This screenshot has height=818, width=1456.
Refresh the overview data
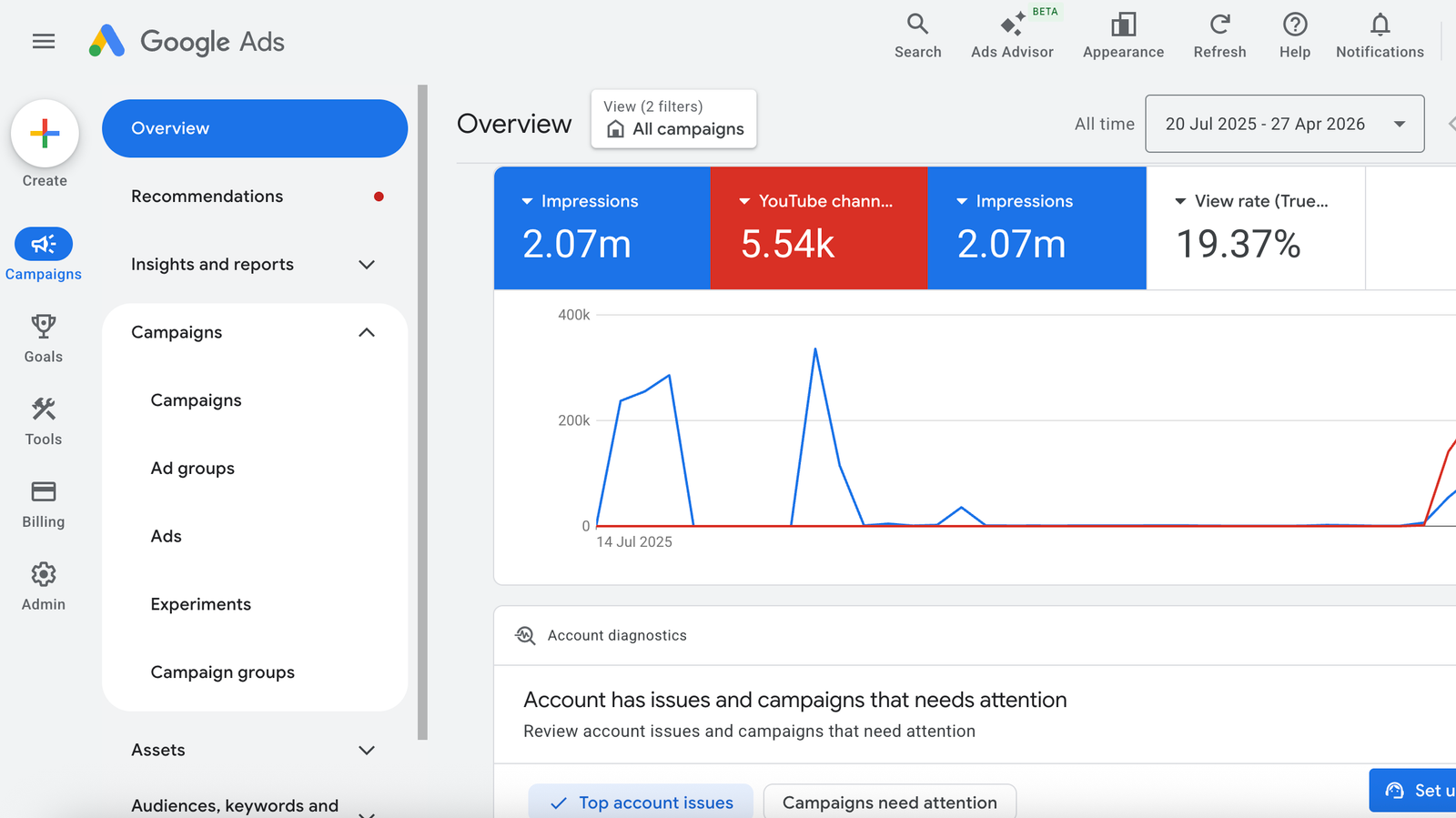[1219, 36]
